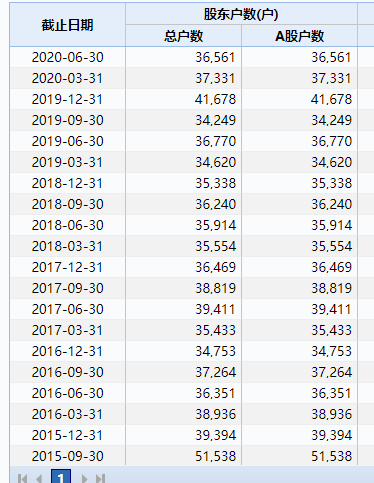
Task: Click A股户数 value 35,914 cell
Action: coord(299,225)
